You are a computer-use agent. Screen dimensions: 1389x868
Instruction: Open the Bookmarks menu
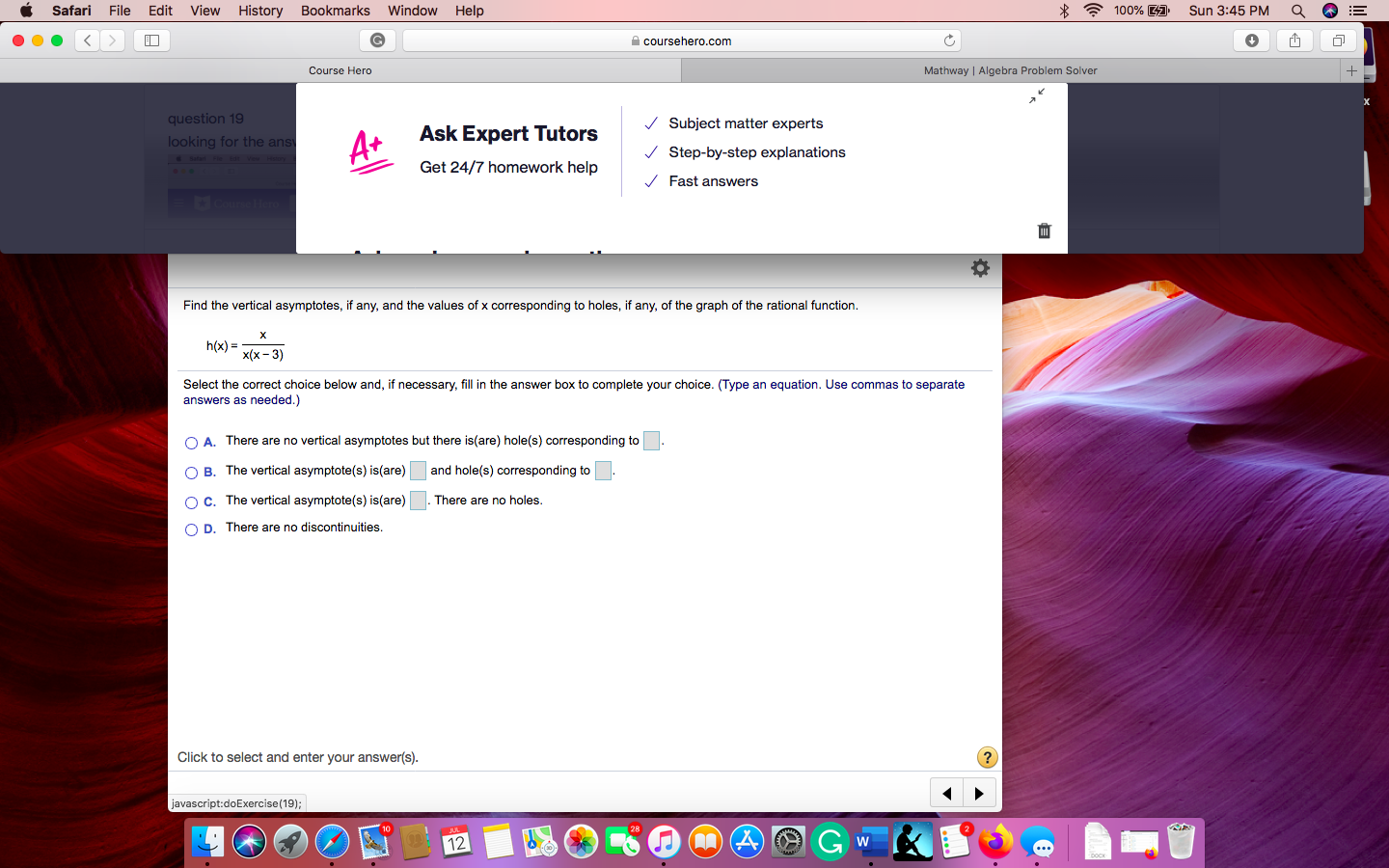pyautogui.click(x=335, y=11)
